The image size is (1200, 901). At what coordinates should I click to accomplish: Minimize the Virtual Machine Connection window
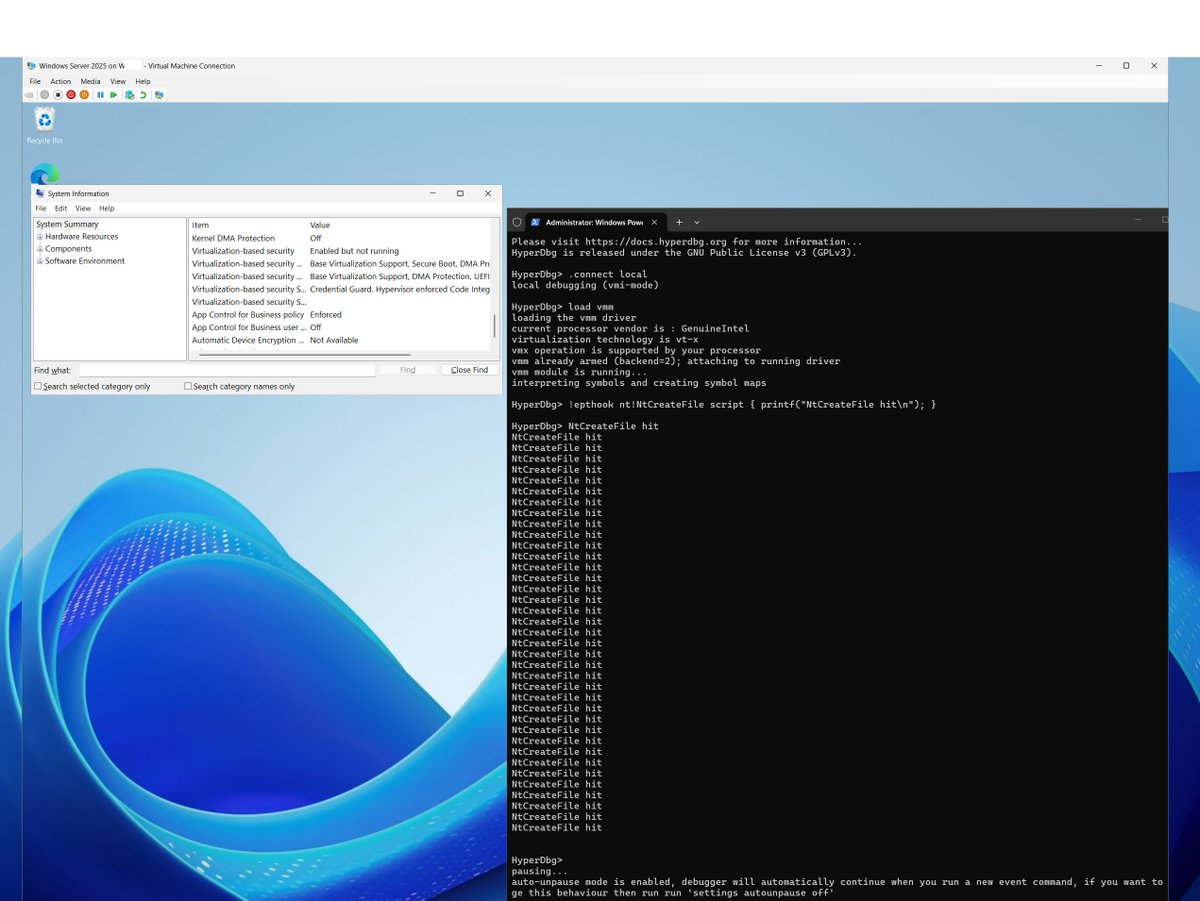coord(1098,66)
